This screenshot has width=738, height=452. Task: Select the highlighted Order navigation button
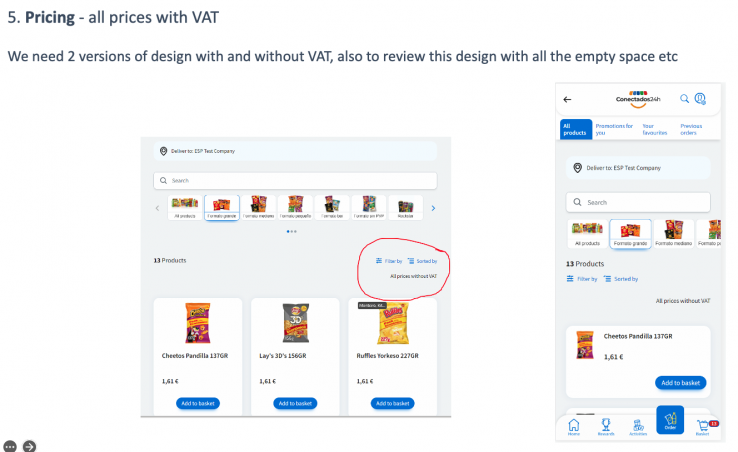[670, 420]
